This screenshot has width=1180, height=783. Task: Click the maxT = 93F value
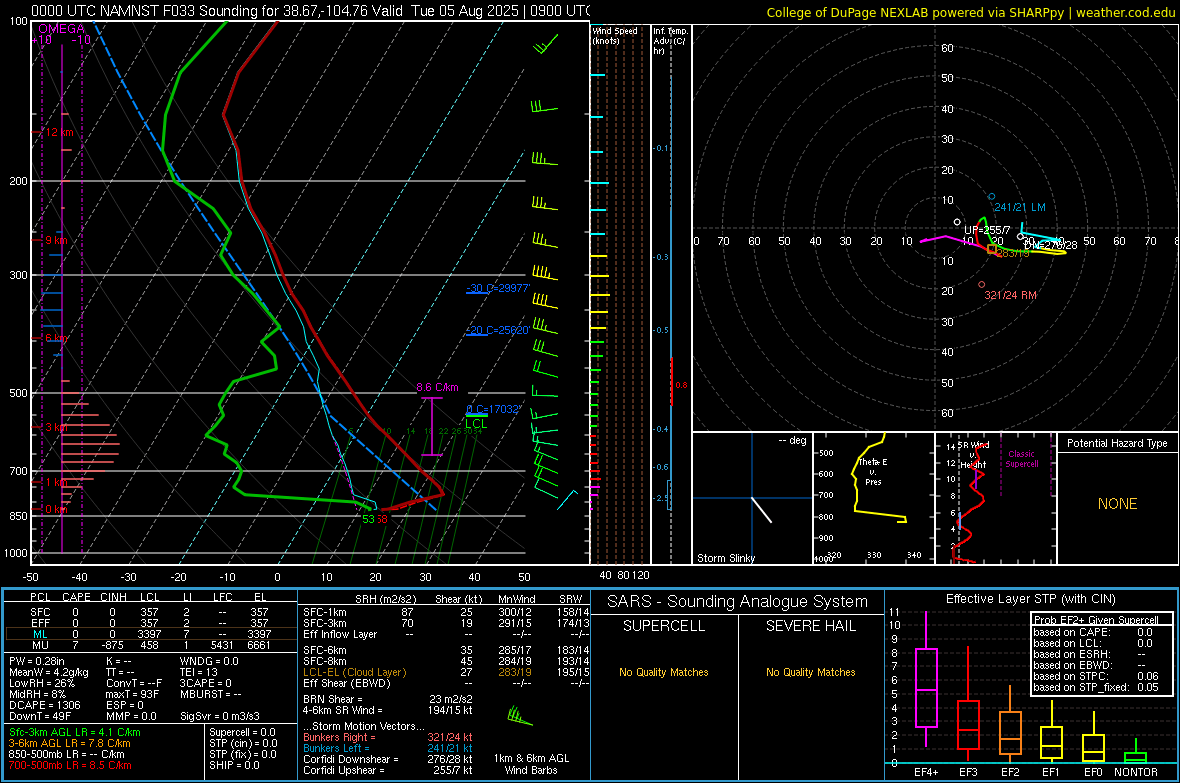pos(132,694)
